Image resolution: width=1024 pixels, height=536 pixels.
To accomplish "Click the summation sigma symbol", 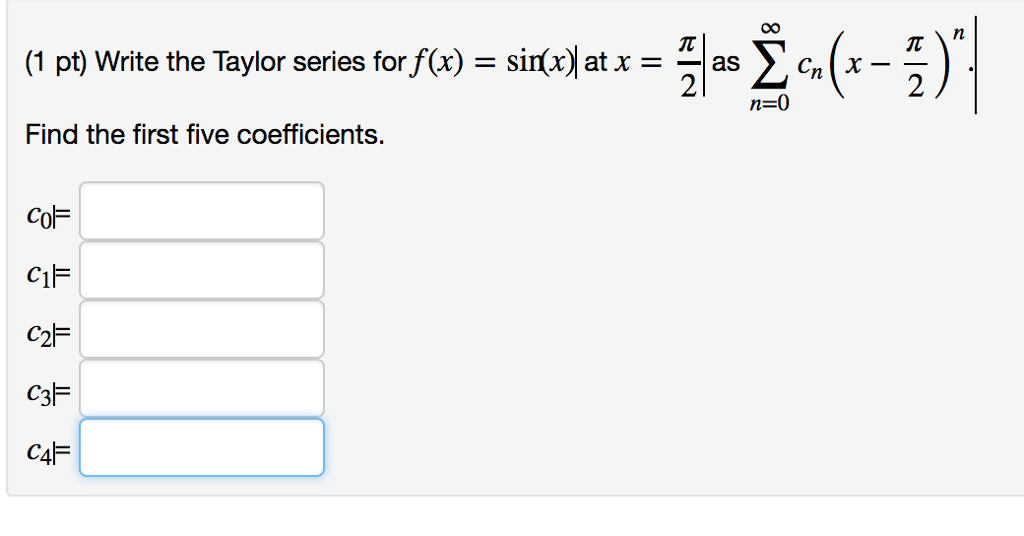I will coord(768,65).
